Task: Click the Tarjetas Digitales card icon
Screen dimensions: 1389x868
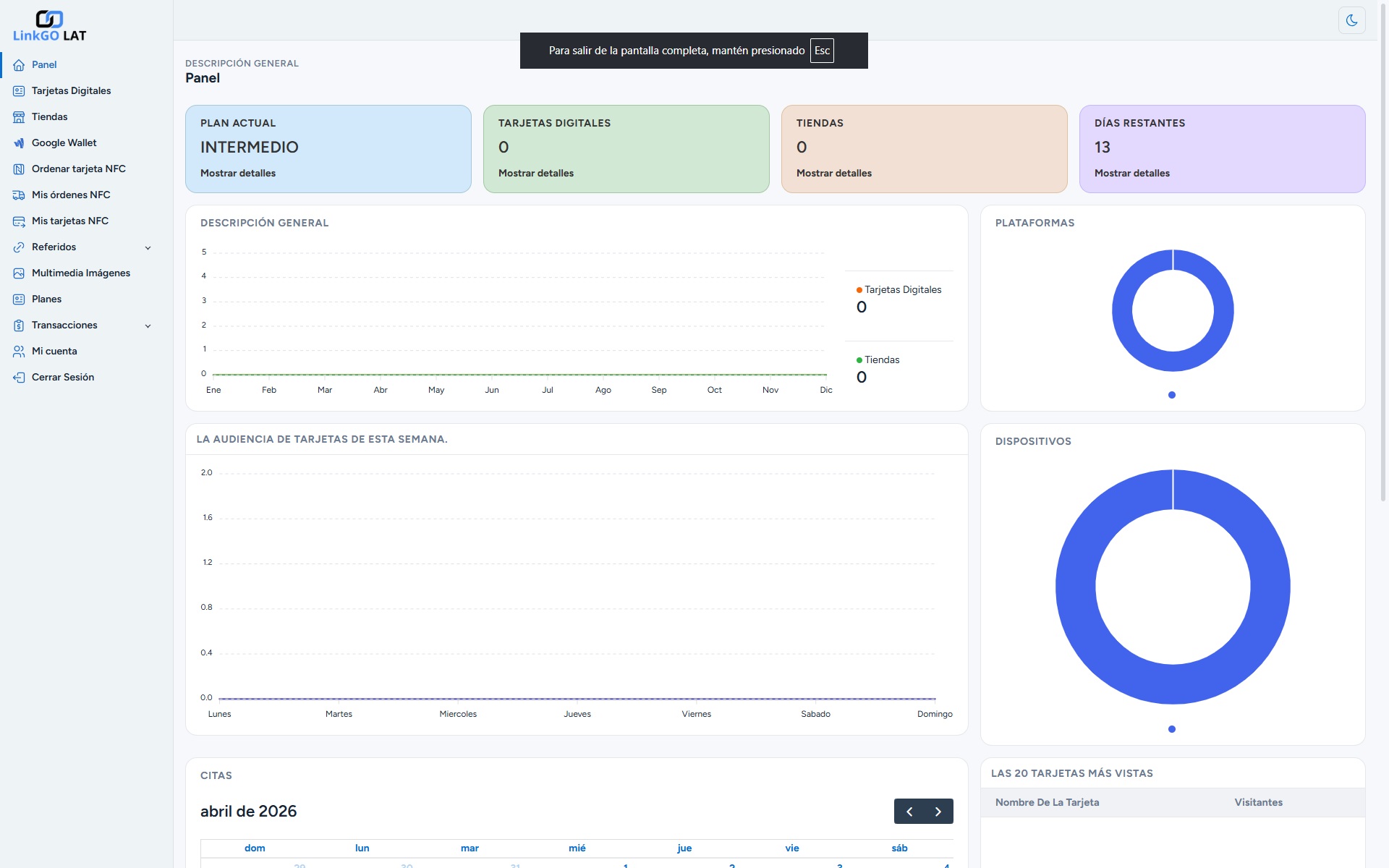Action: [19, 91]
